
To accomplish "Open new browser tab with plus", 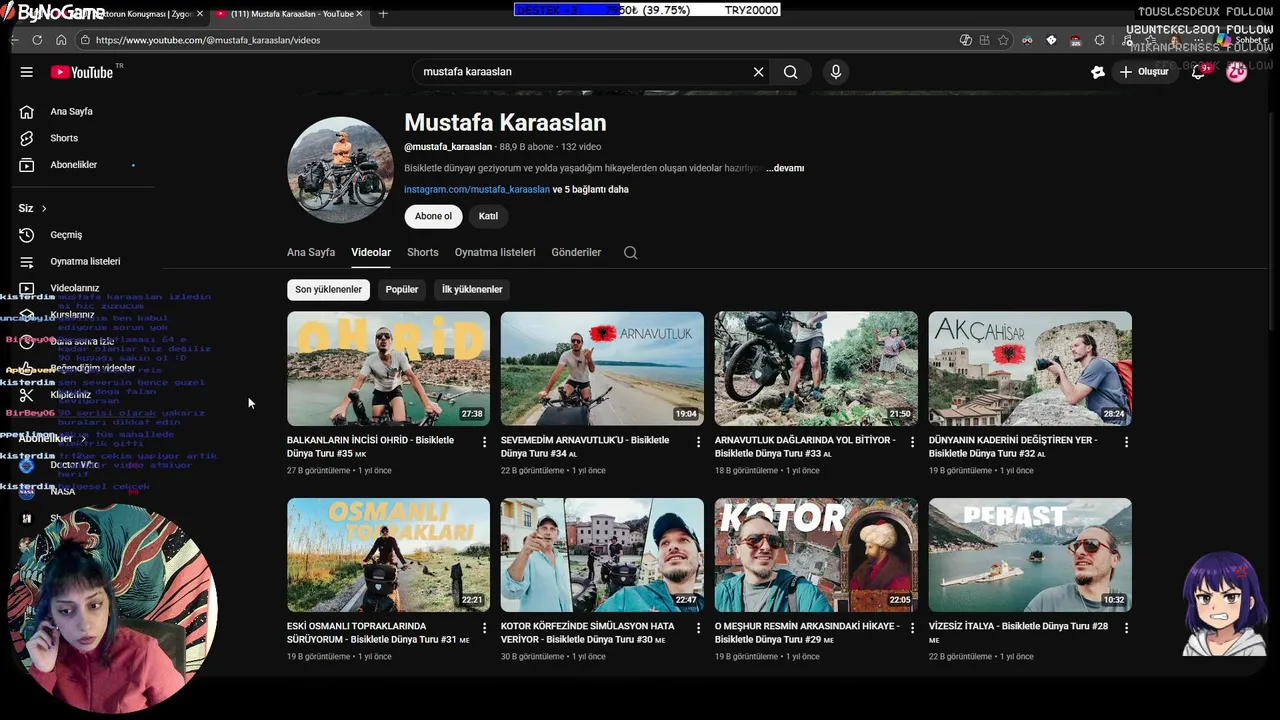I will click(383, 14).
